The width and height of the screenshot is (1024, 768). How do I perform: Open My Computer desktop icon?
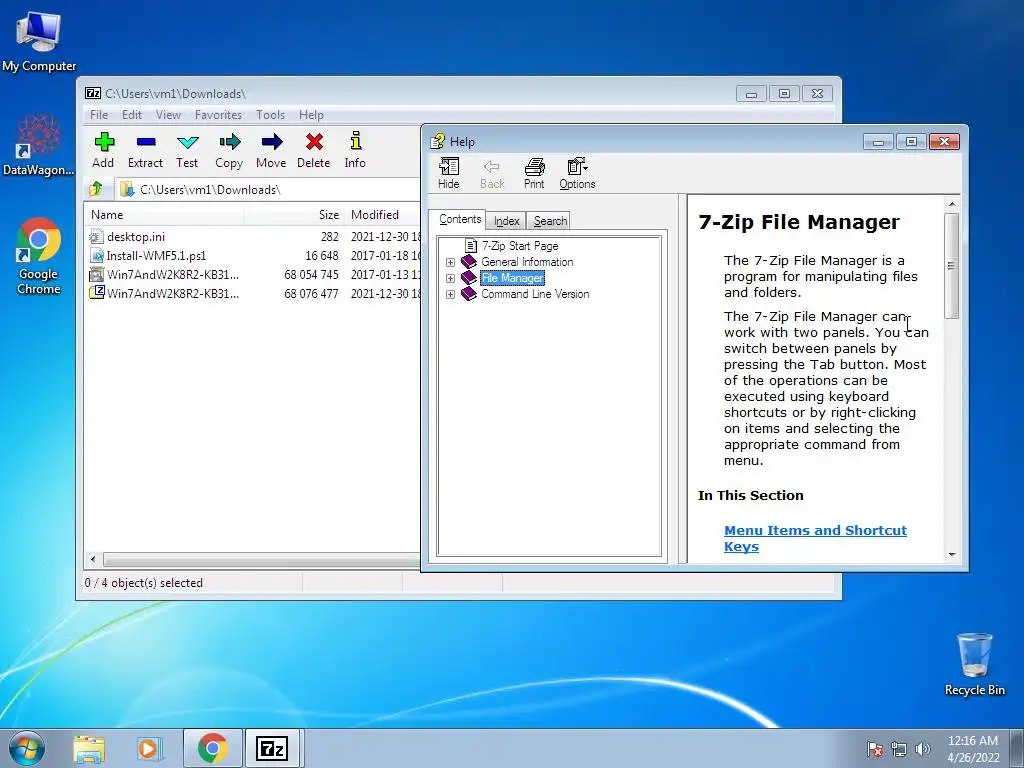click(x=39, y=42)
